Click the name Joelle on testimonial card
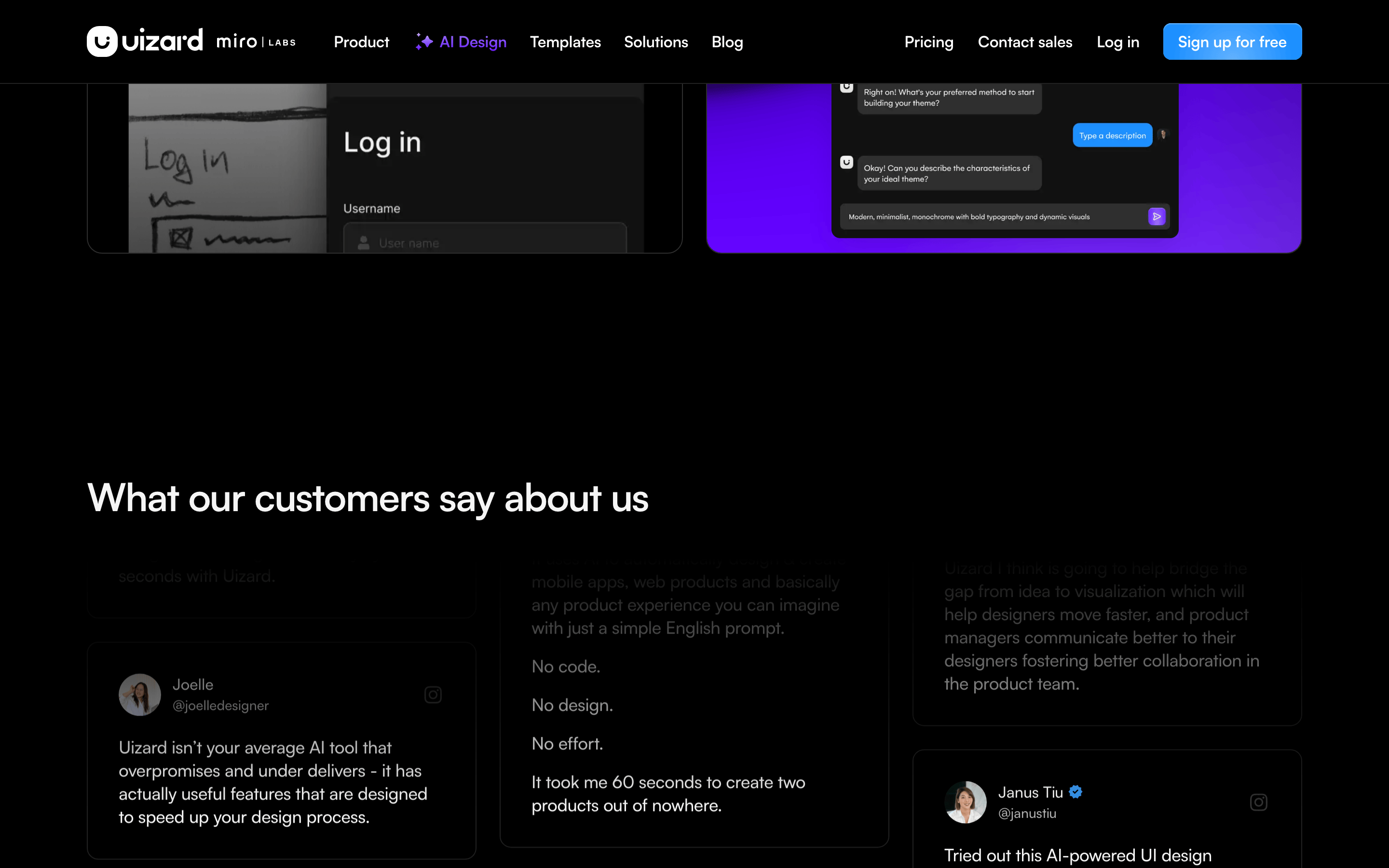The width and height of the screenshot is (1389, 868). tap(193, 684)
